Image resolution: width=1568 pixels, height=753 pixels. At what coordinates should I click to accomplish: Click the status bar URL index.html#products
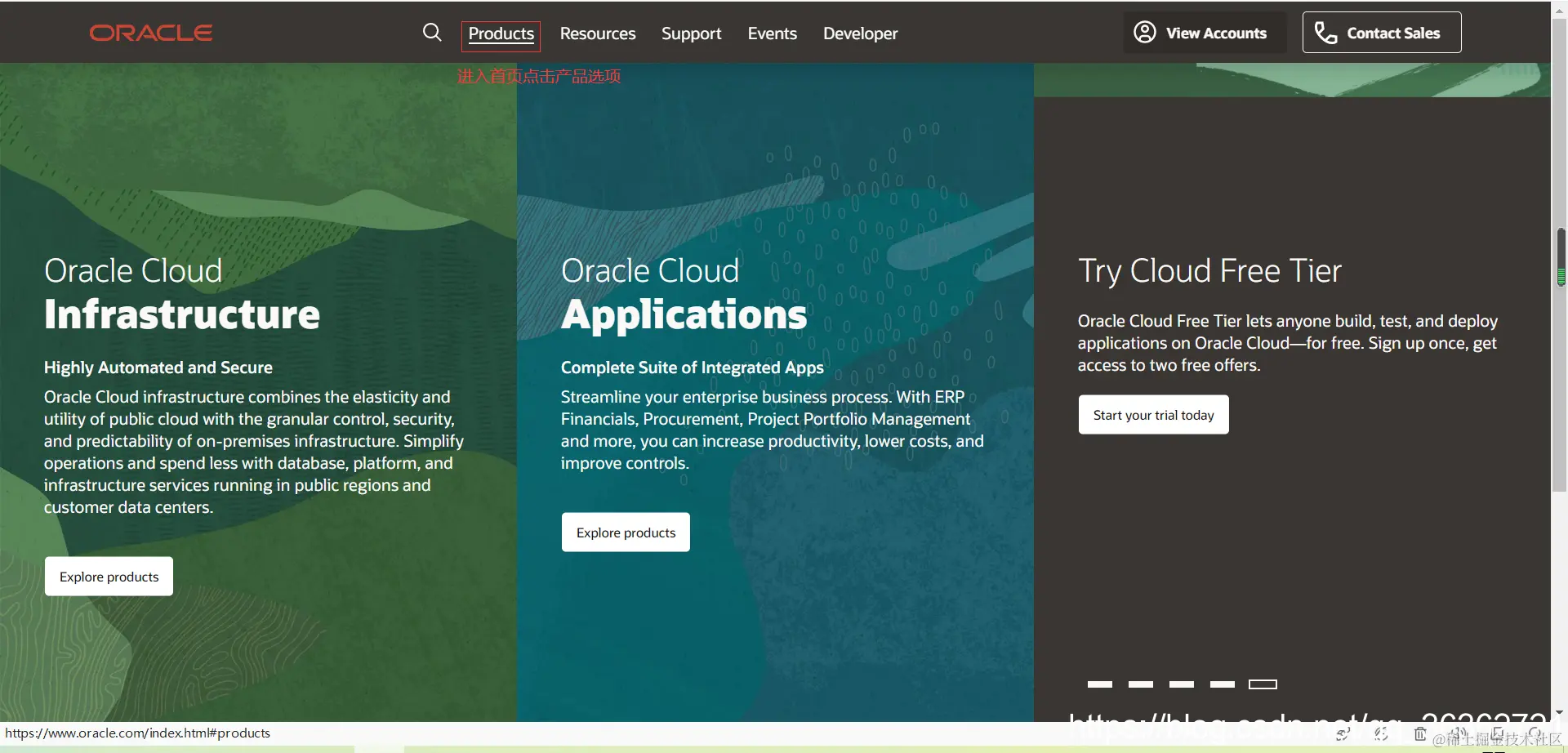(x=138, y=733)
